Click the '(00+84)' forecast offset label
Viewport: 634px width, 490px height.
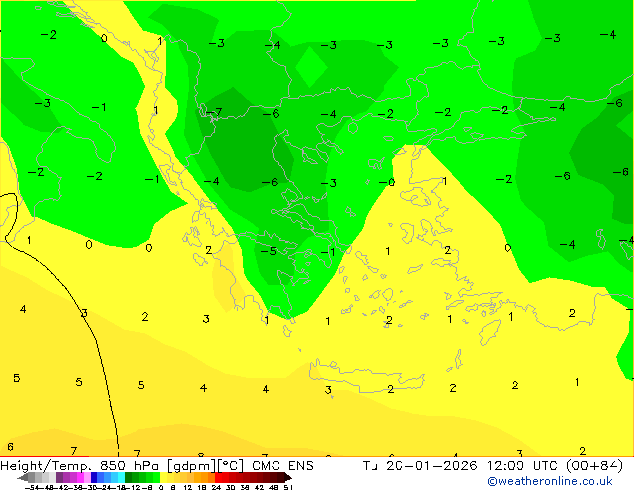(x=594, y=466)
